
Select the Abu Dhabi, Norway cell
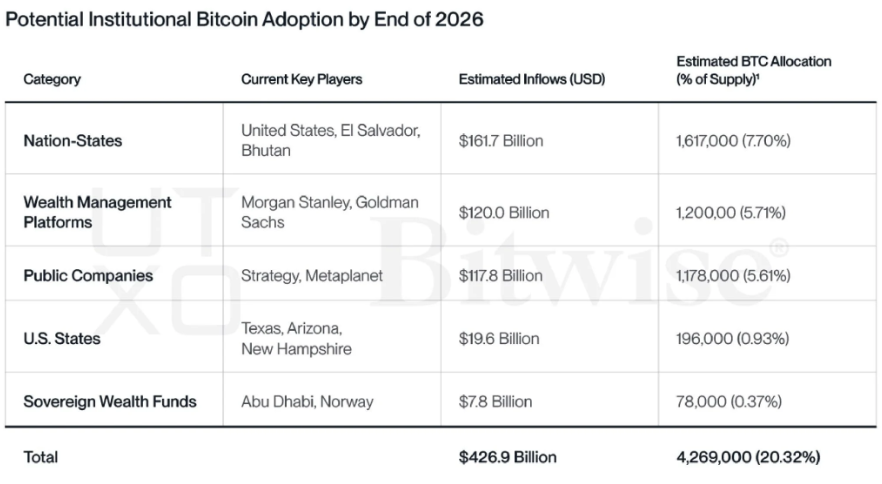click(x=307, y=401)
